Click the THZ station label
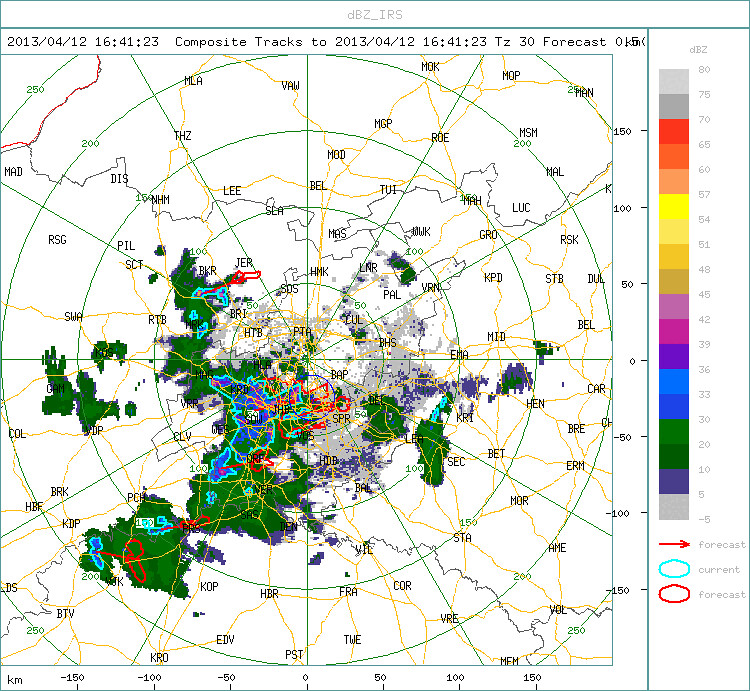750x691 pixels. pos(183,136)
